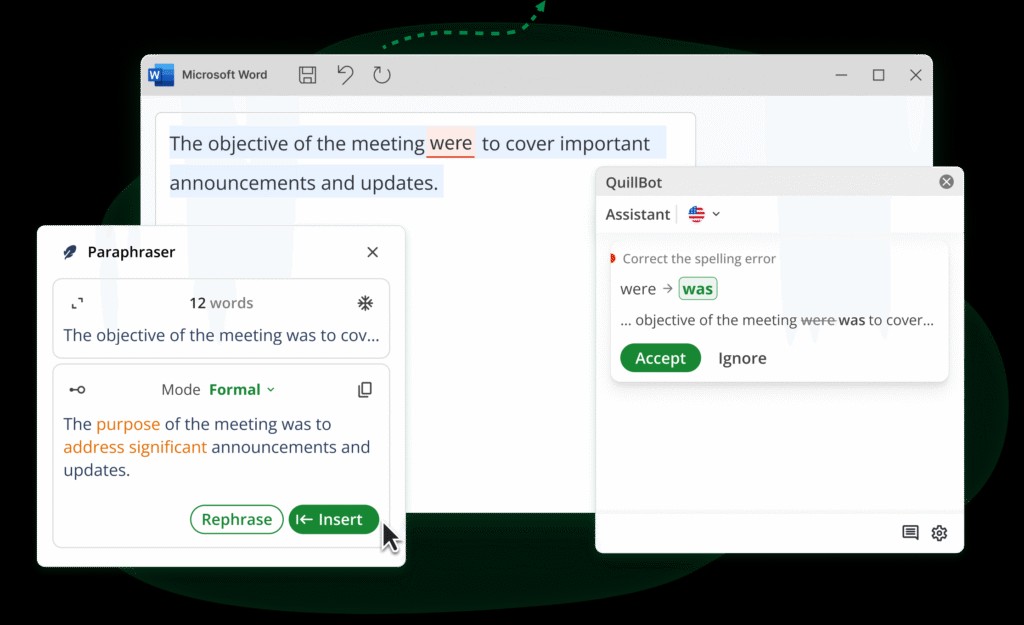Click the synonym slider icon beside Mode

coord(77,390)
